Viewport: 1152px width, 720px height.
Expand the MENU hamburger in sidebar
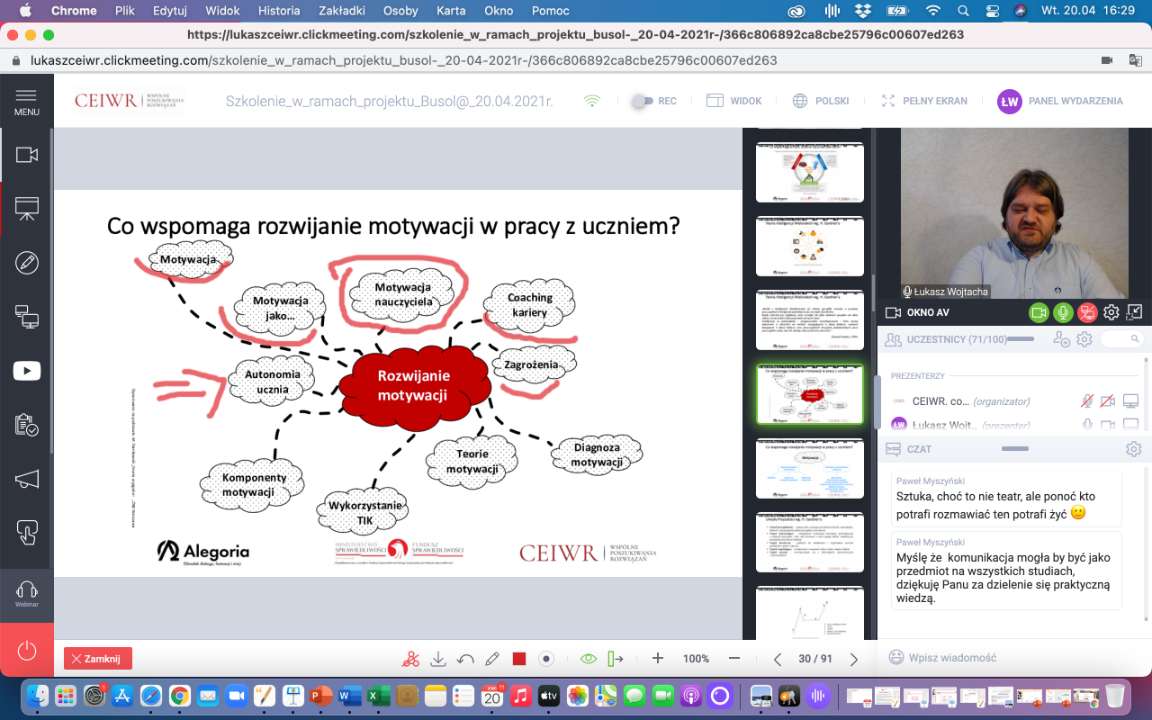(x=27, y=101)
